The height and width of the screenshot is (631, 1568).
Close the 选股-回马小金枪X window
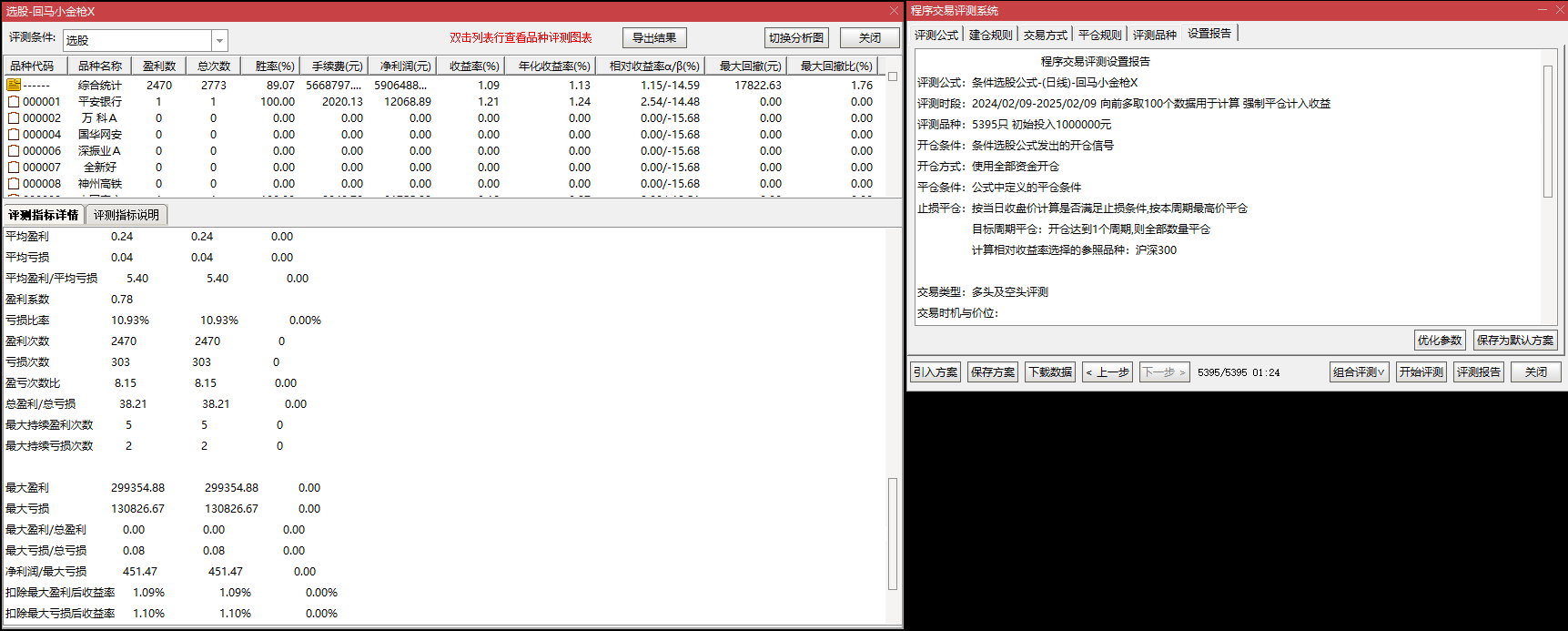click(894, 11)
